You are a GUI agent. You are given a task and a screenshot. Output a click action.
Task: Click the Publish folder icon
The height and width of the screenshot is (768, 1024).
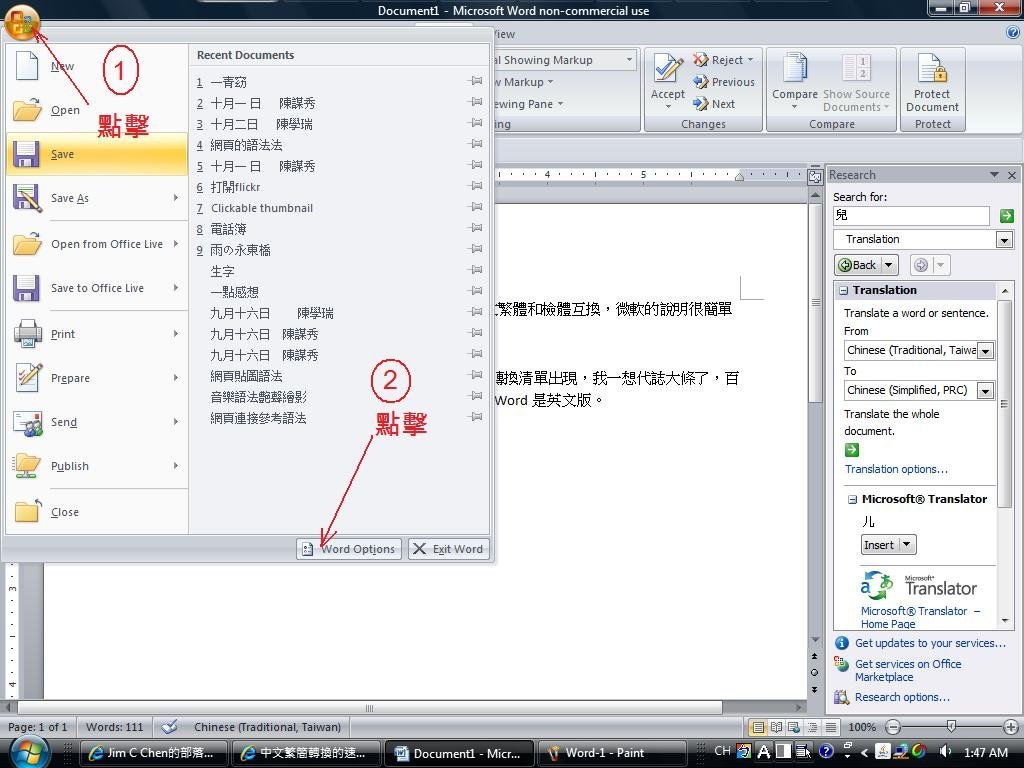click(x=27, y=466)
